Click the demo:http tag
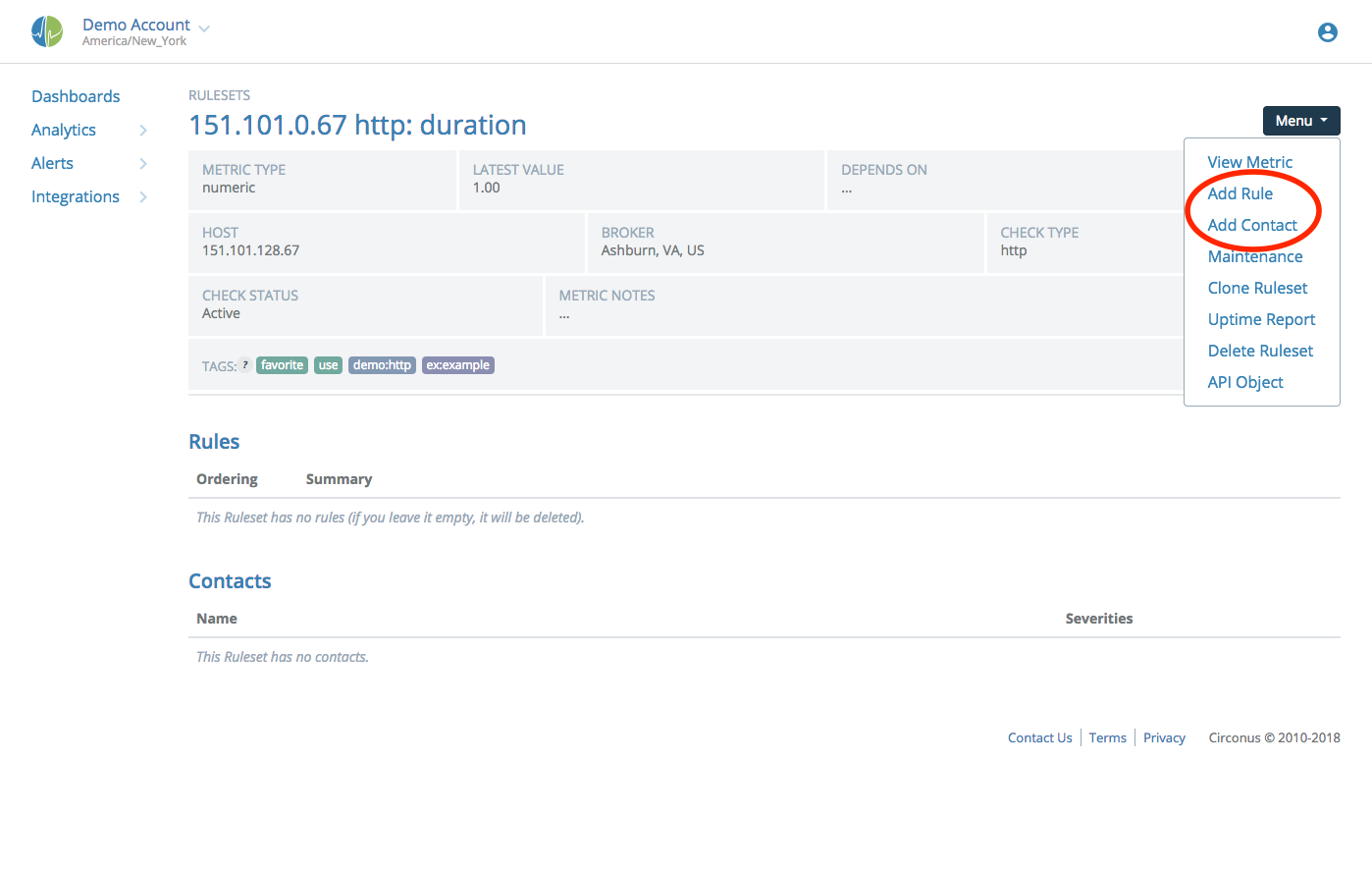The width and height of the screenshot is (1372, 871). click(382, 364)
